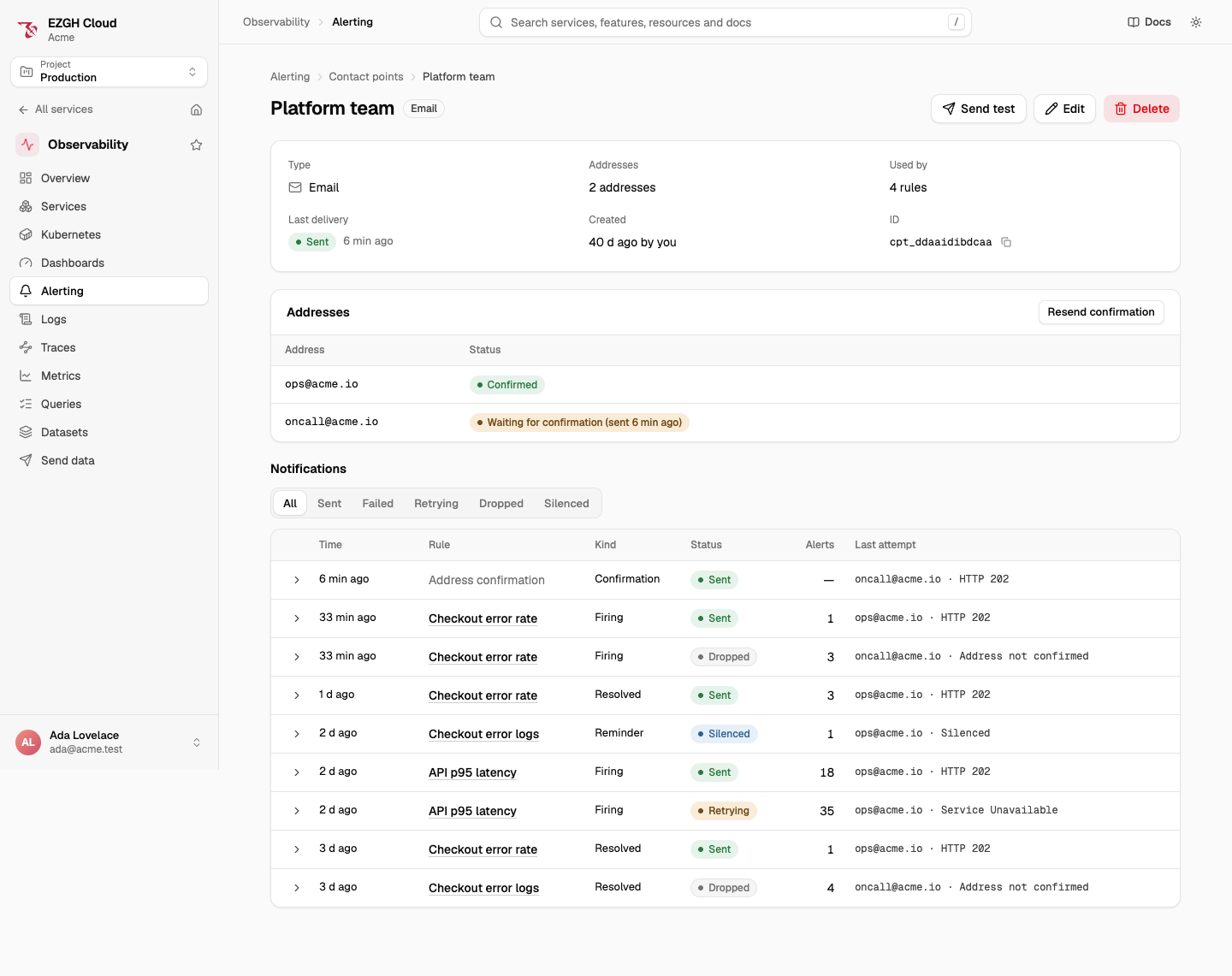Click the Silenced status badge
This screenshot has width=1232, height=976.
724,734
